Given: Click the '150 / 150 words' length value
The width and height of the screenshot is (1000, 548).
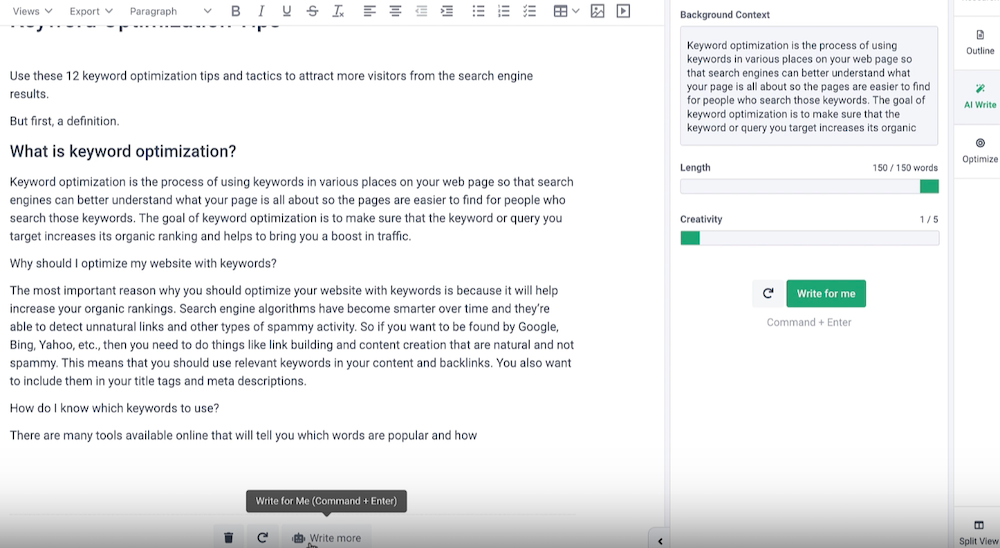Looking at the screenshot, I should [x=905, y=168].
